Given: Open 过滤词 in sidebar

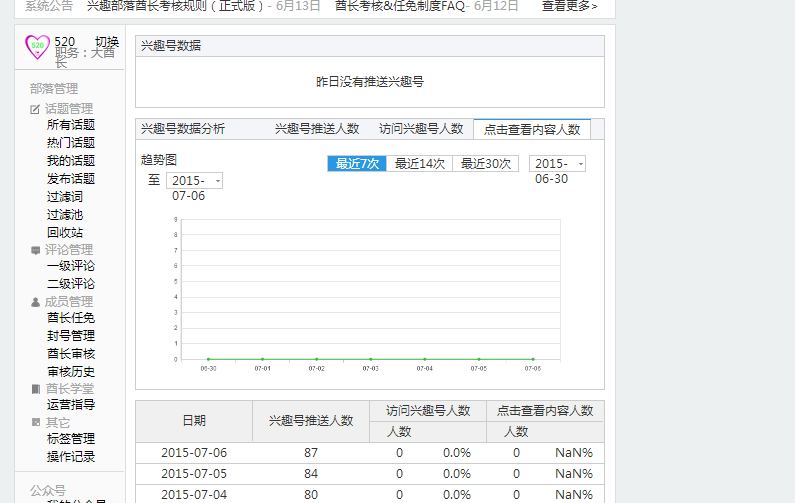Looking at the screenshot, I should 65,197.
